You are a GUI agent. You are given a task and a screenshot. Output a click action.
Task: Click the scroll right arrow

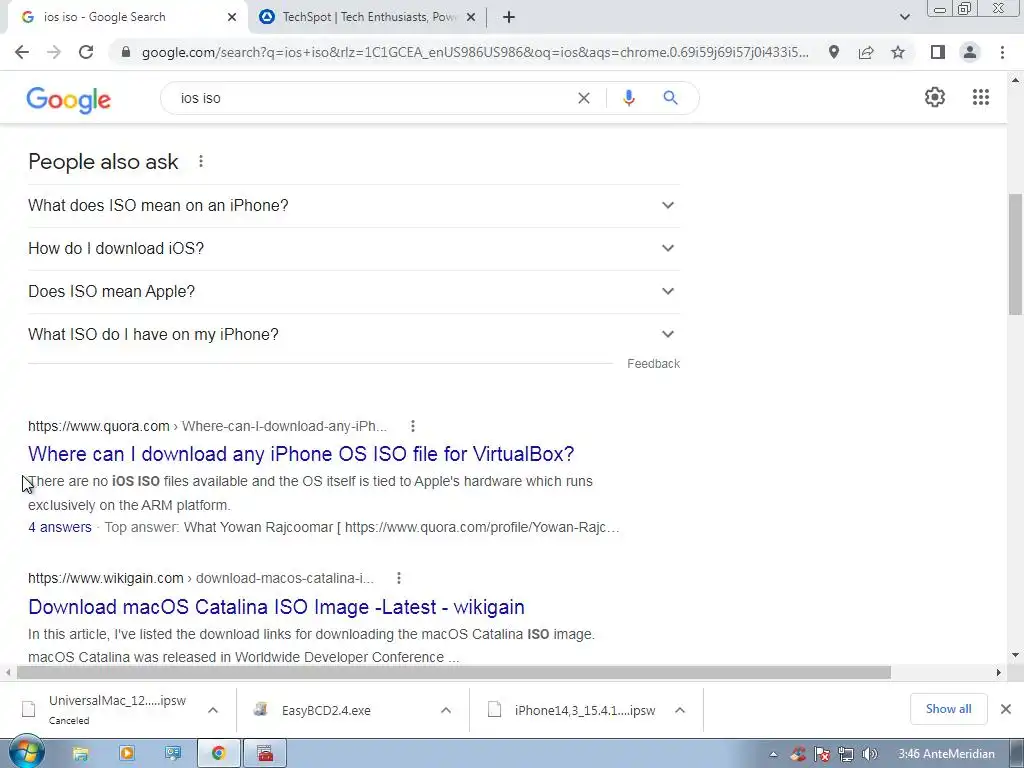999,672
